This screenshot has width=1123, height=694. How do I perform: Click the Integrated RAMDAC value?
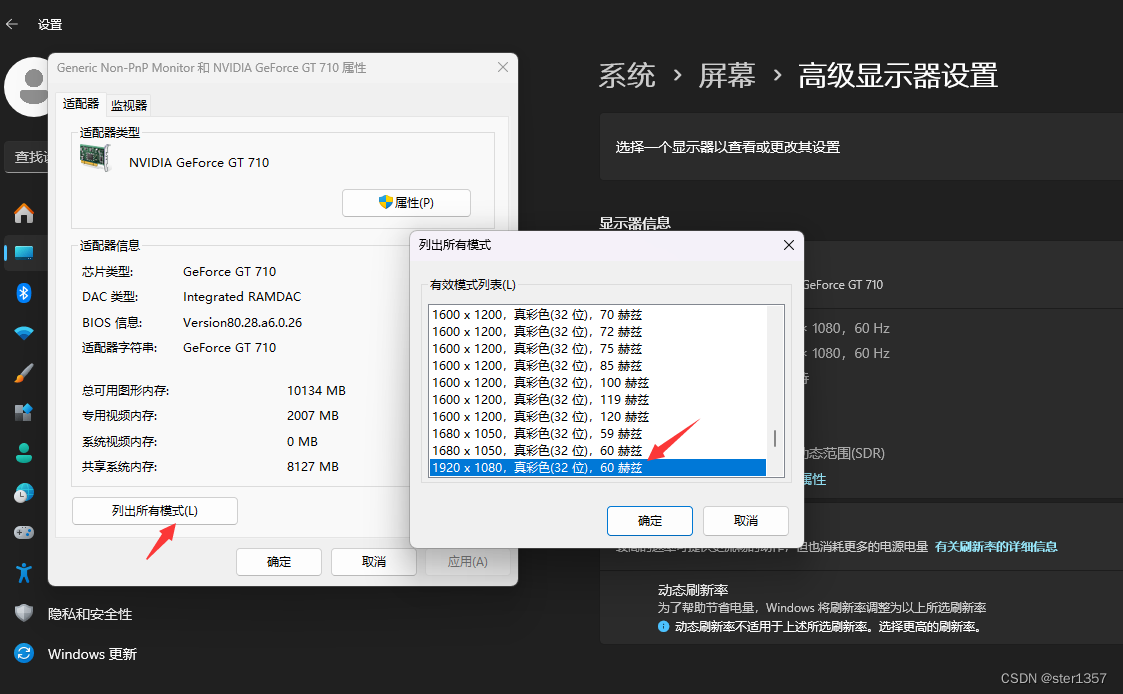tap(241, 297)
